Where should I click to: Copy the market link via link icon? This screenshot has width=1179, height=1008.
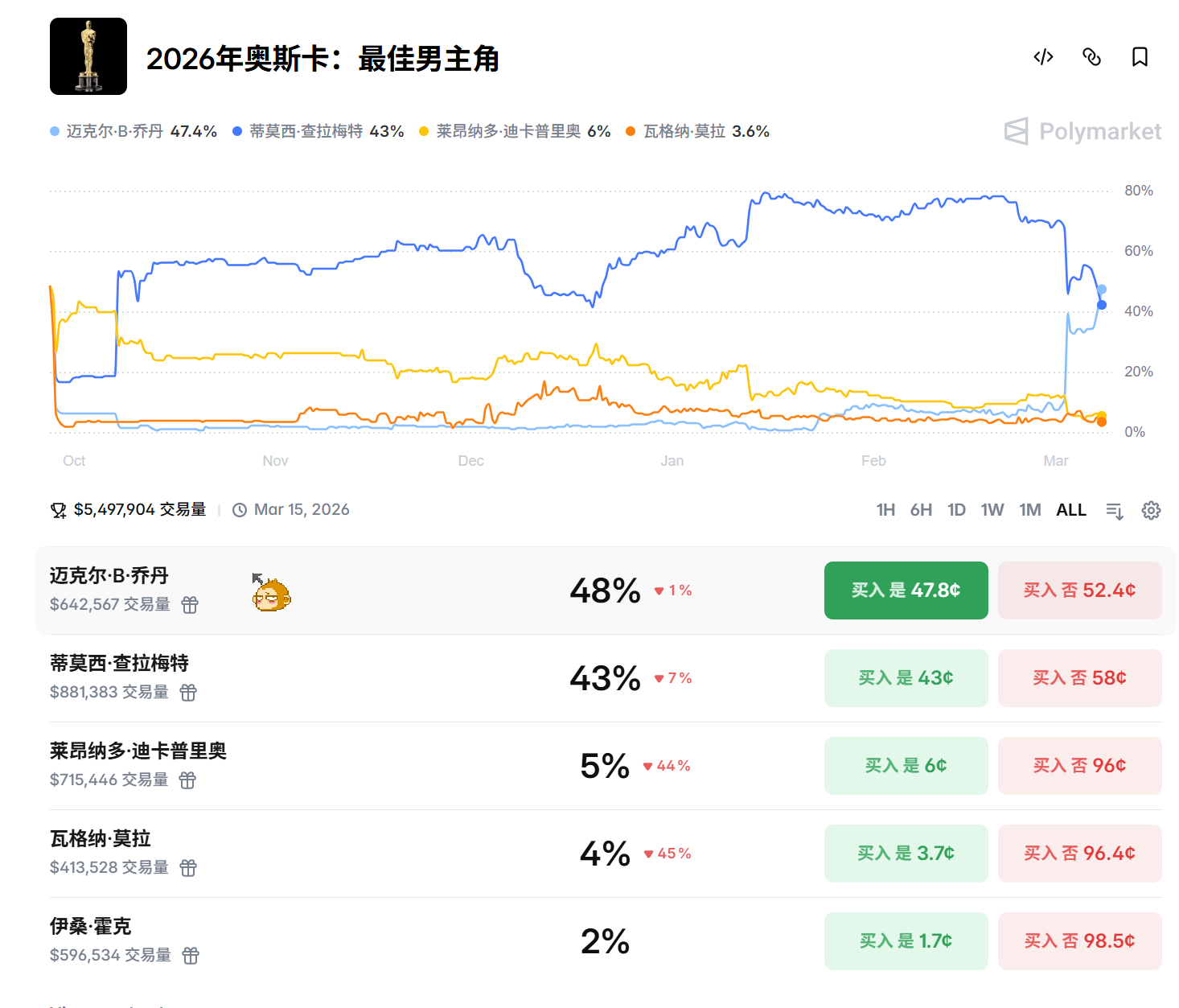point(1091,57)
